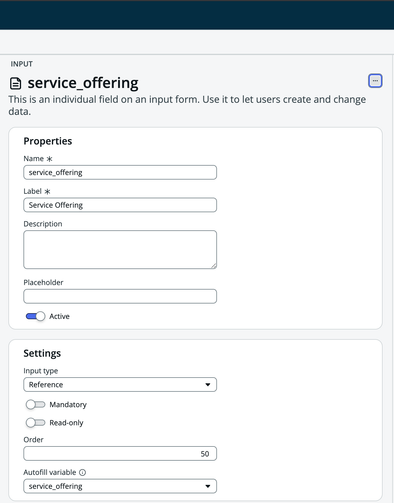Grab the Description textarea resize handle

click(214, 266)
